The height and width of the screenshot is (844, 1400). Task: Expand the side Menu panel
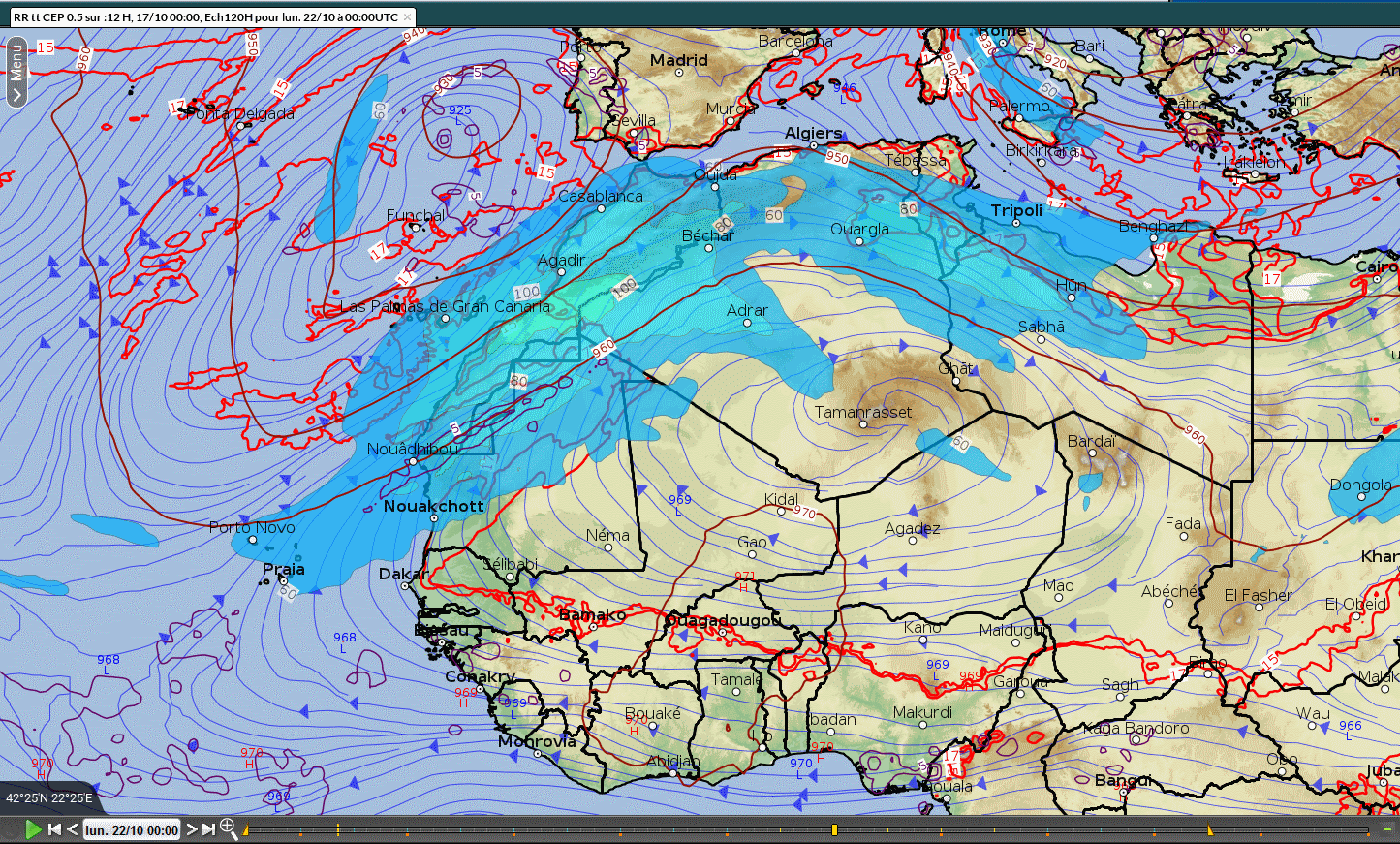click(x=16, y=72)
